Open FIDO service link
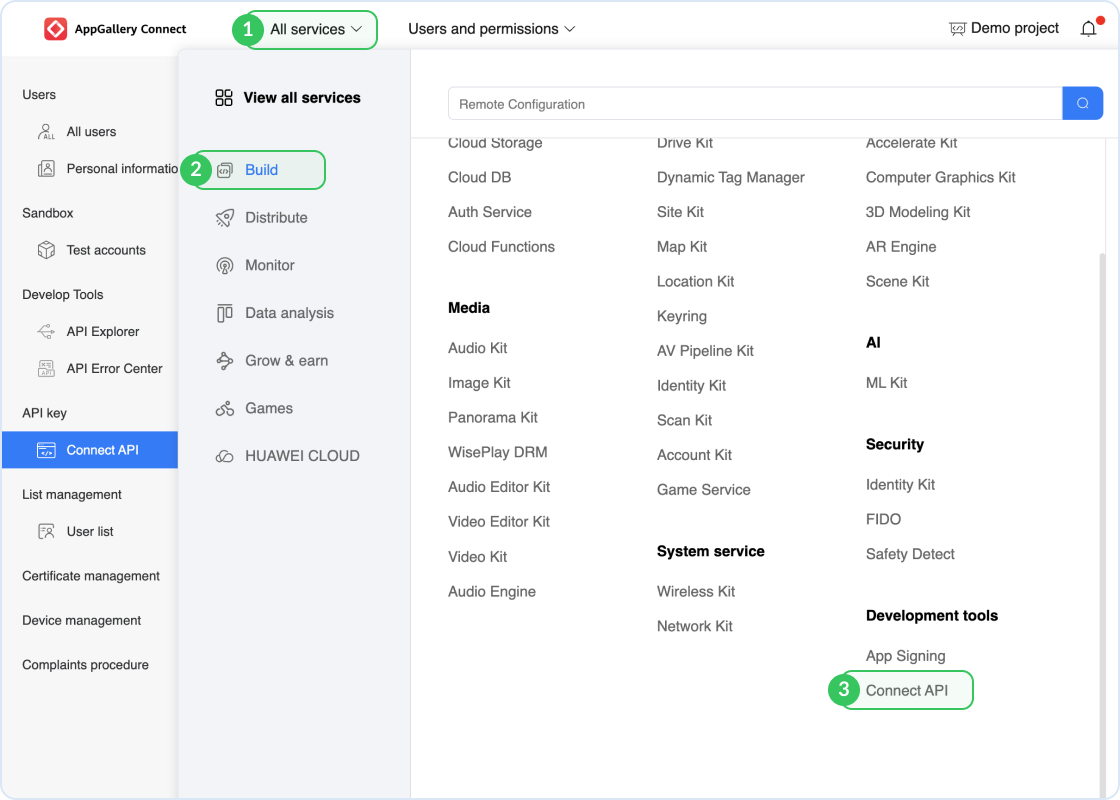 coord(884,519)
